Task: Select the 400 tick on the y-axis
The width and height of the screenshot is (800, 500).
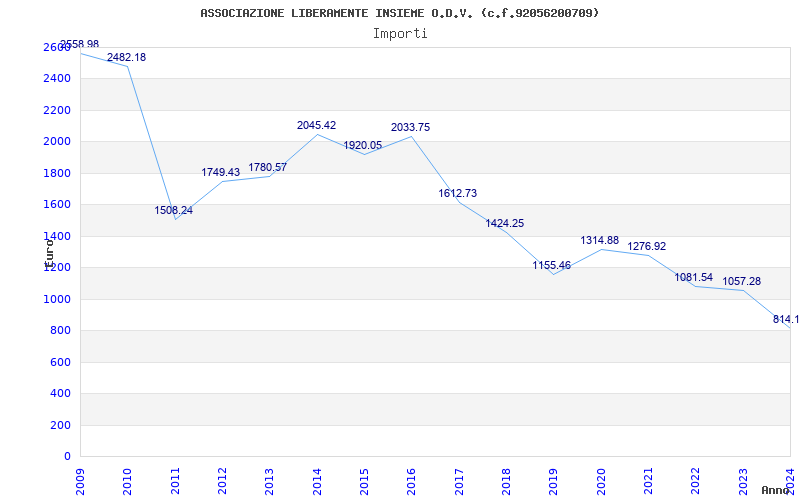Action: (x=61, y=394)
